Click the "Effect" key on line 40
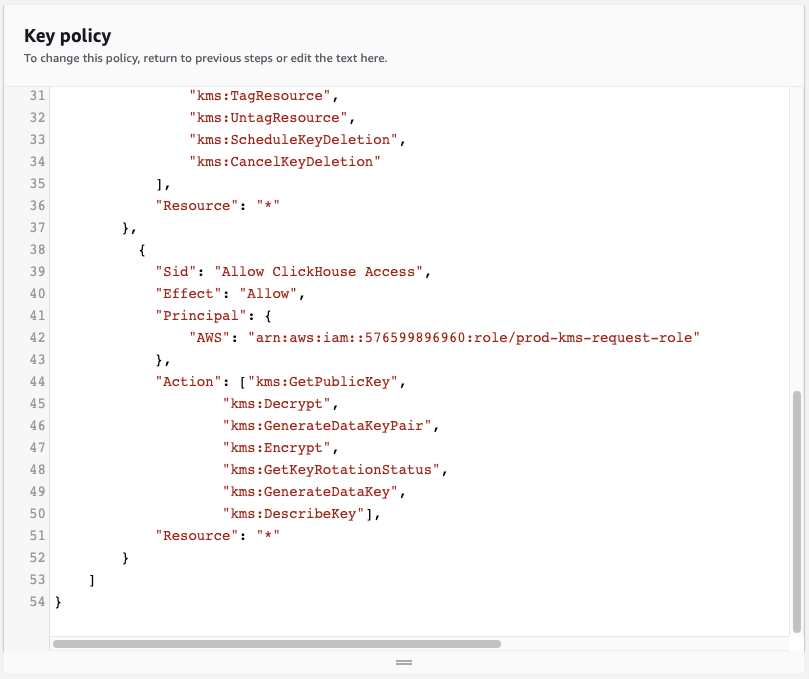 (185, 294)
